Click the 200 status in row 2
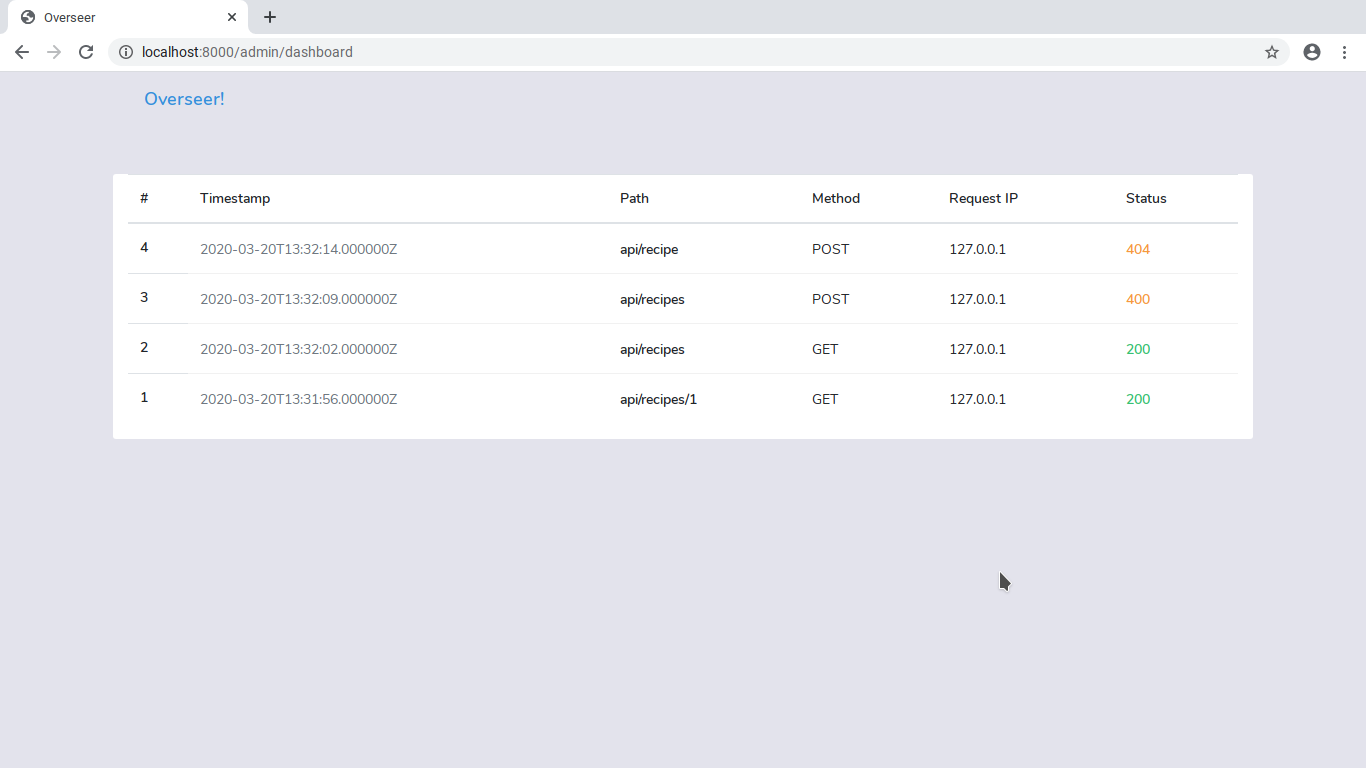This screenshot has width=1366, height=768. click(x=1138, y=349)
